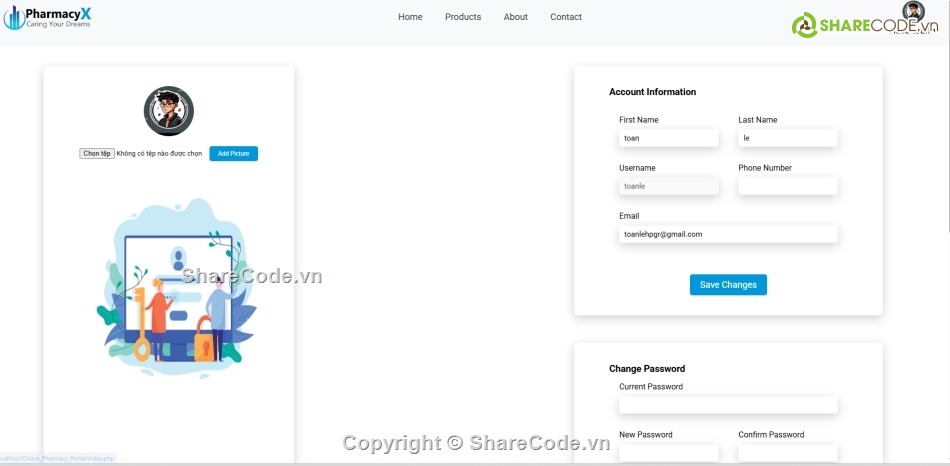Open user avatar in top-right corner
Image resolution: width=950 pixels, height=466 pixels.
click(x=913, y=12)
